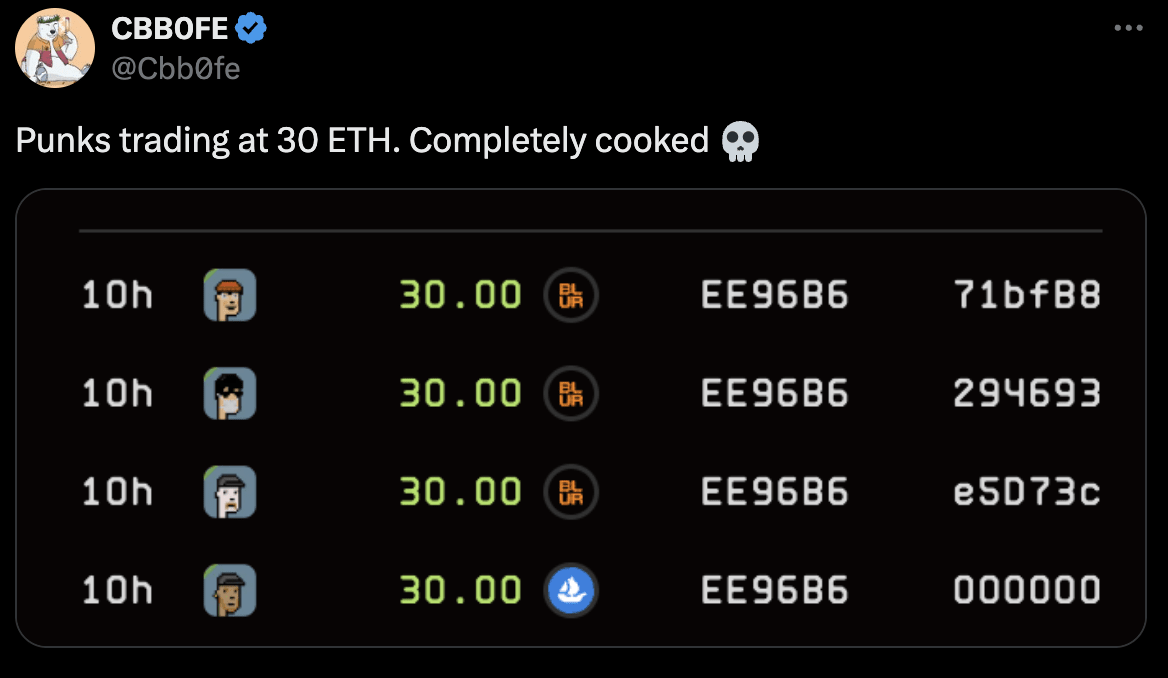Click the 30.00 price on the fourth row
The width and height of the screenshot is (1168, 678).
point(460,591)
